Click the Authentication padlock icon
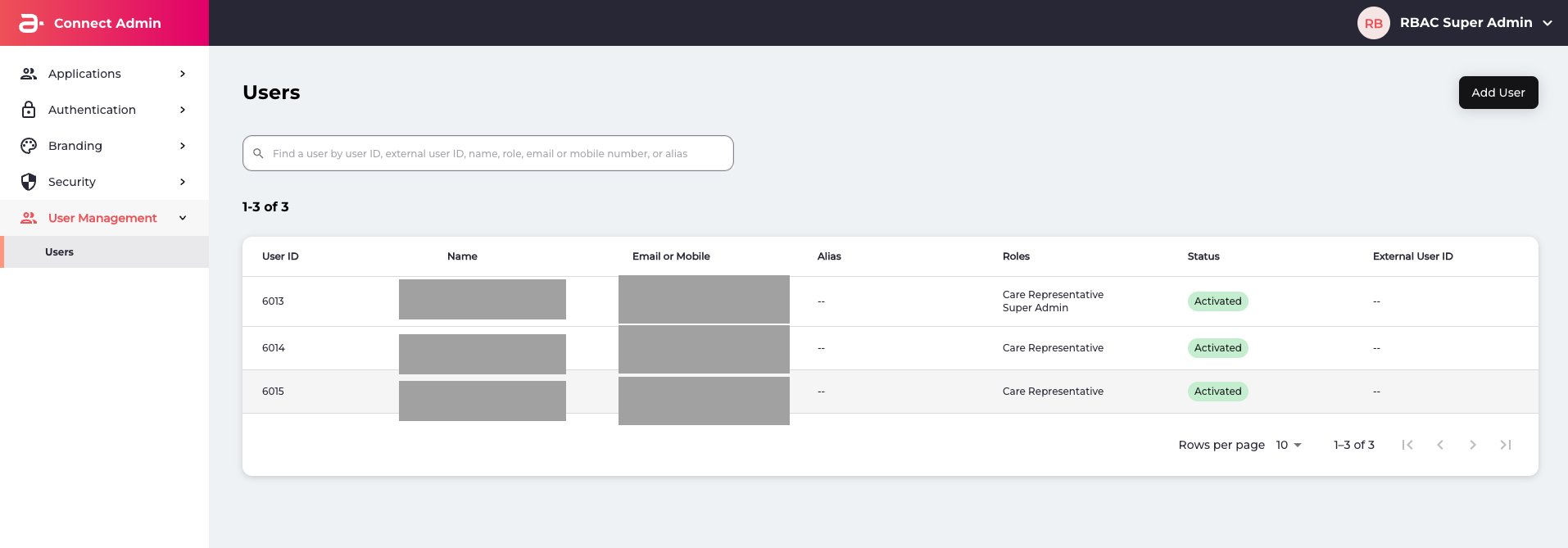This screenshot has width=1568, height=548. pos(29,110)
